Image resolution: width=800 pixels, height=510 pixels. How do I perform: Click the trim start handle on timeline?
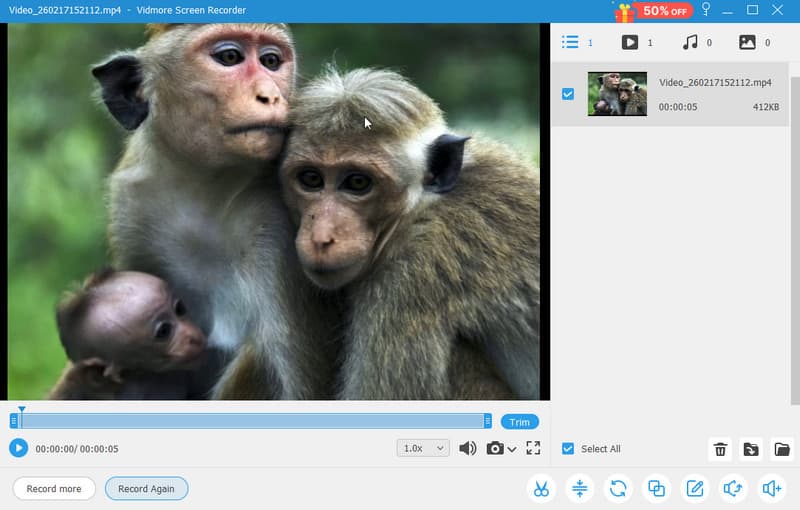point(14,421)
